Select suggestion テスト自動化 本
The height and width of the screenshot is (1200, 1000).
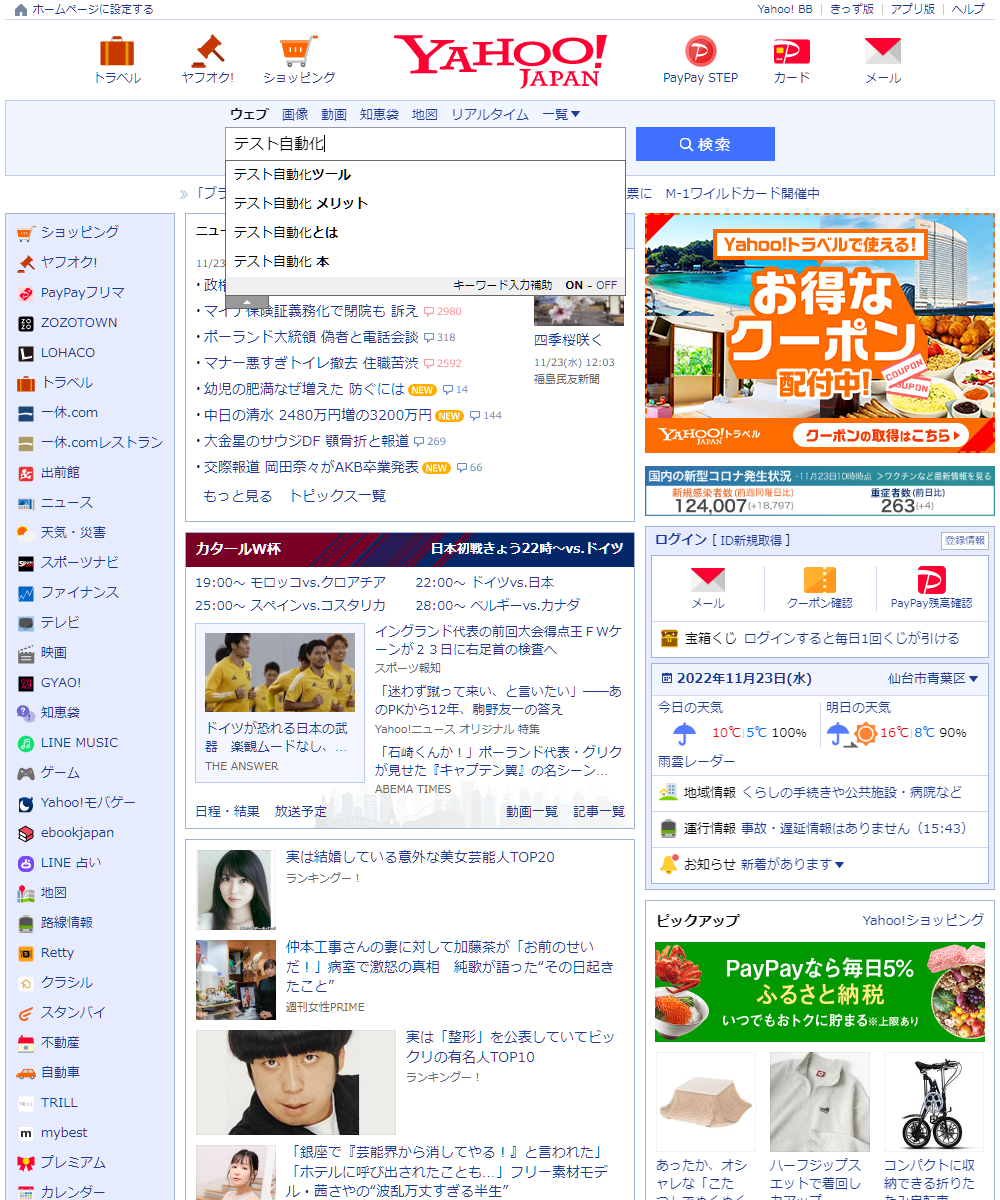point(425,261)
